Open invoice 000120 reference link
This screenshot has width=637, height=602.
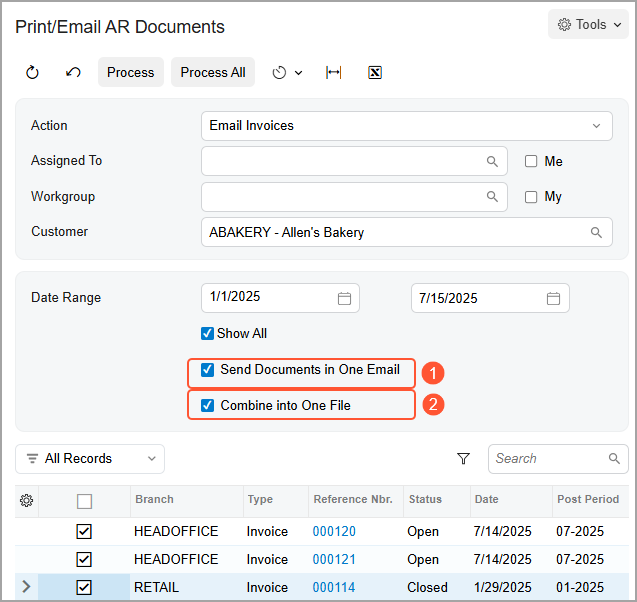334,531
